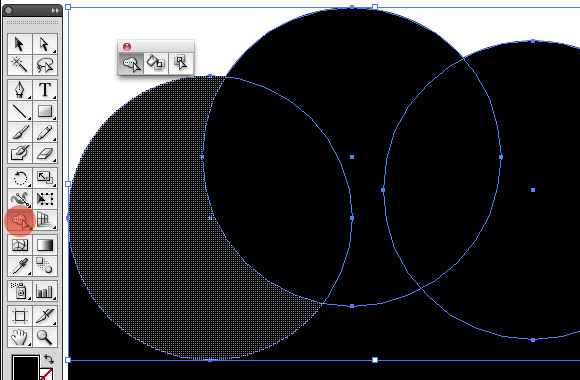Activate the Type tool
Screen dimensions: 580x380
tap(45, 90)
